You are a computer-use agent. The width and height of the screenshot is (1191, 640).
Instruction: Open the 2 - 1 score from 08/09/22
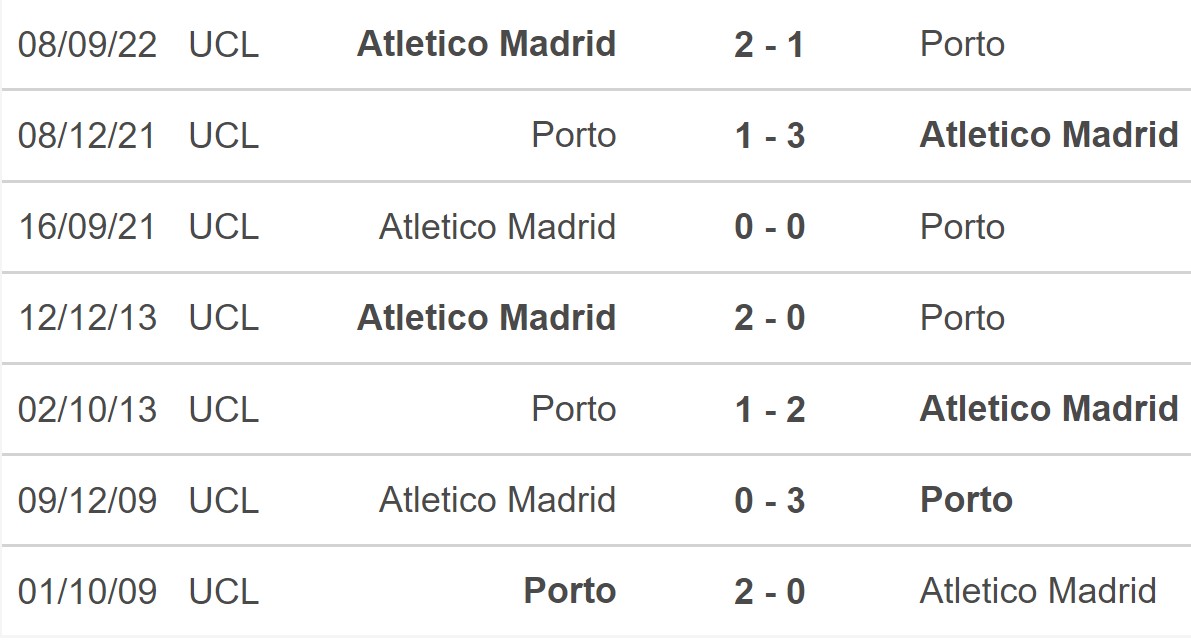tap(769, 45)
